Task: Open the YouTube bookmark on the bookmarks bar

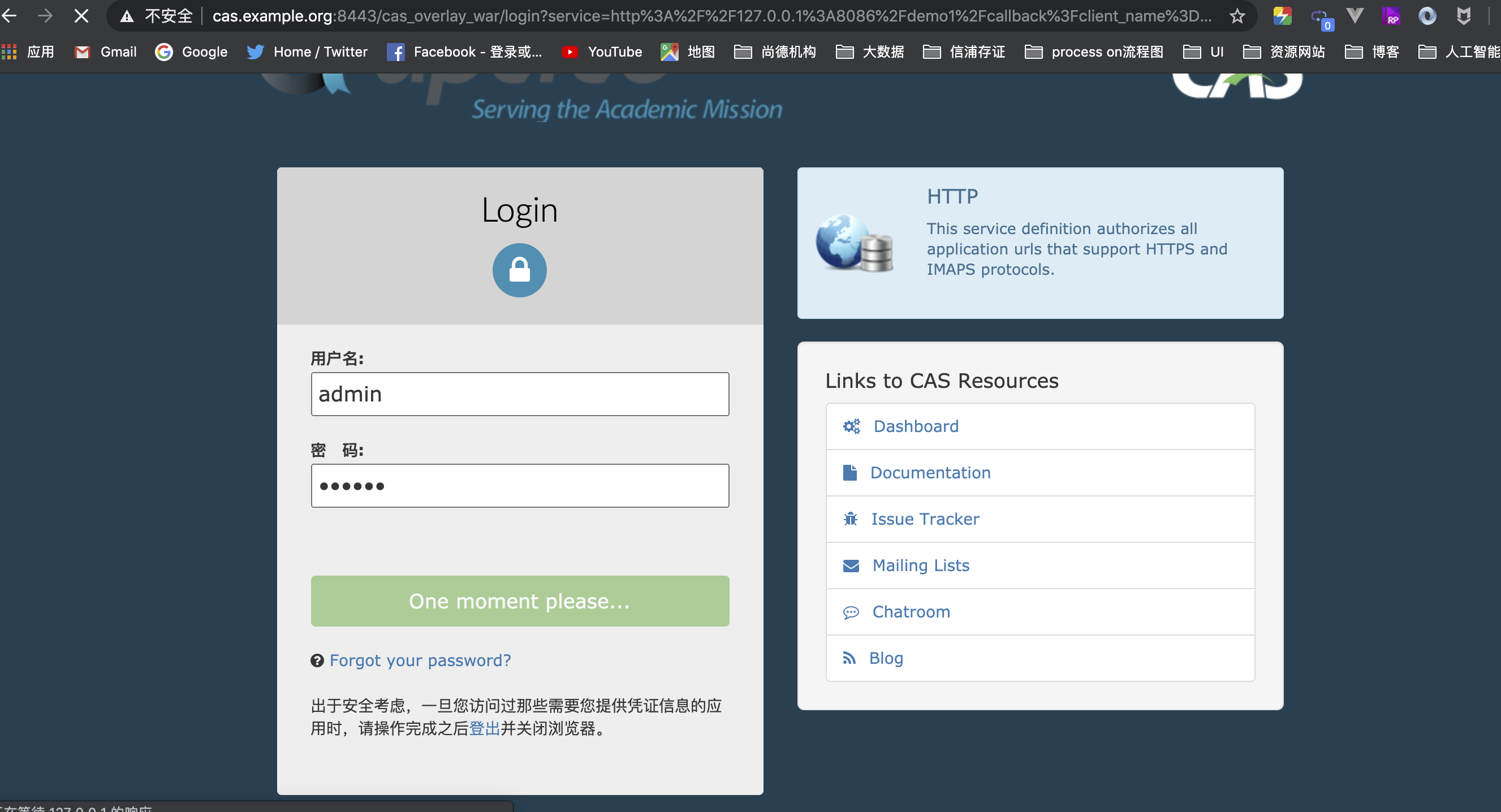Action: pos(602,52)
